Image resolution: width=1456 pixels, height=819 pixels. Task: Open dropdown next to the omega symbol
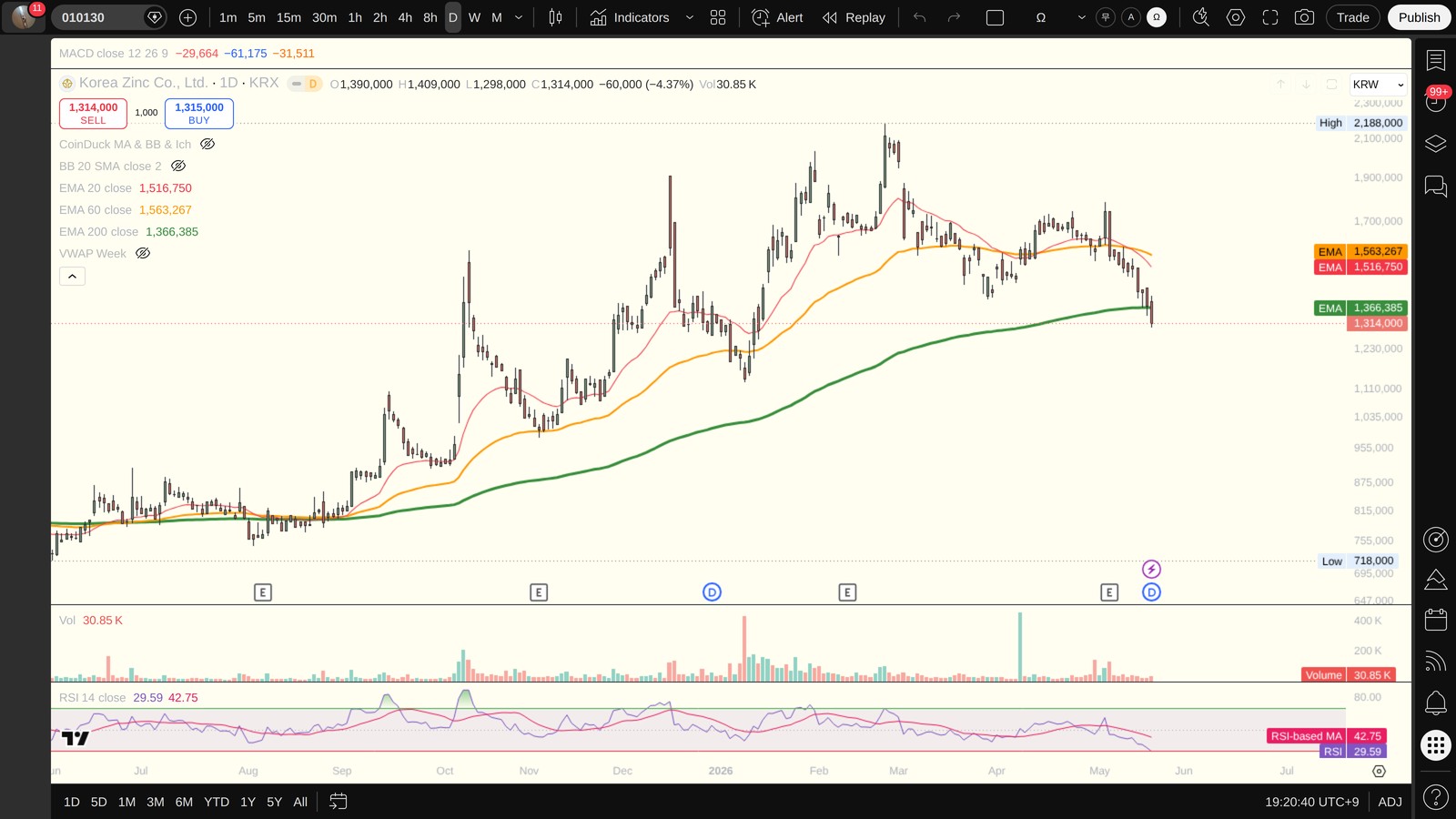1081,17
